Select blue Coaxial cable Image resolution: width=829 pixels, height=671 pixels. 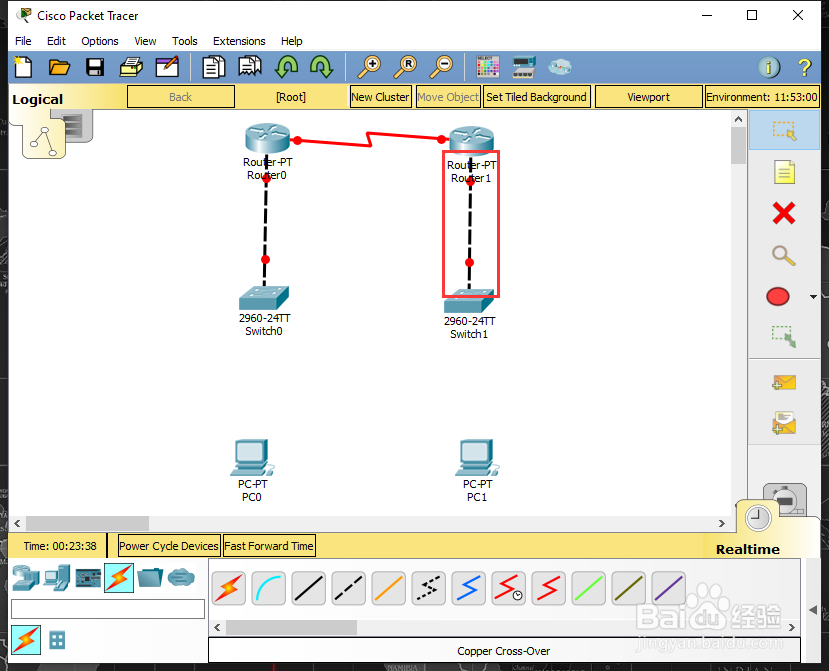coord(468,588)
